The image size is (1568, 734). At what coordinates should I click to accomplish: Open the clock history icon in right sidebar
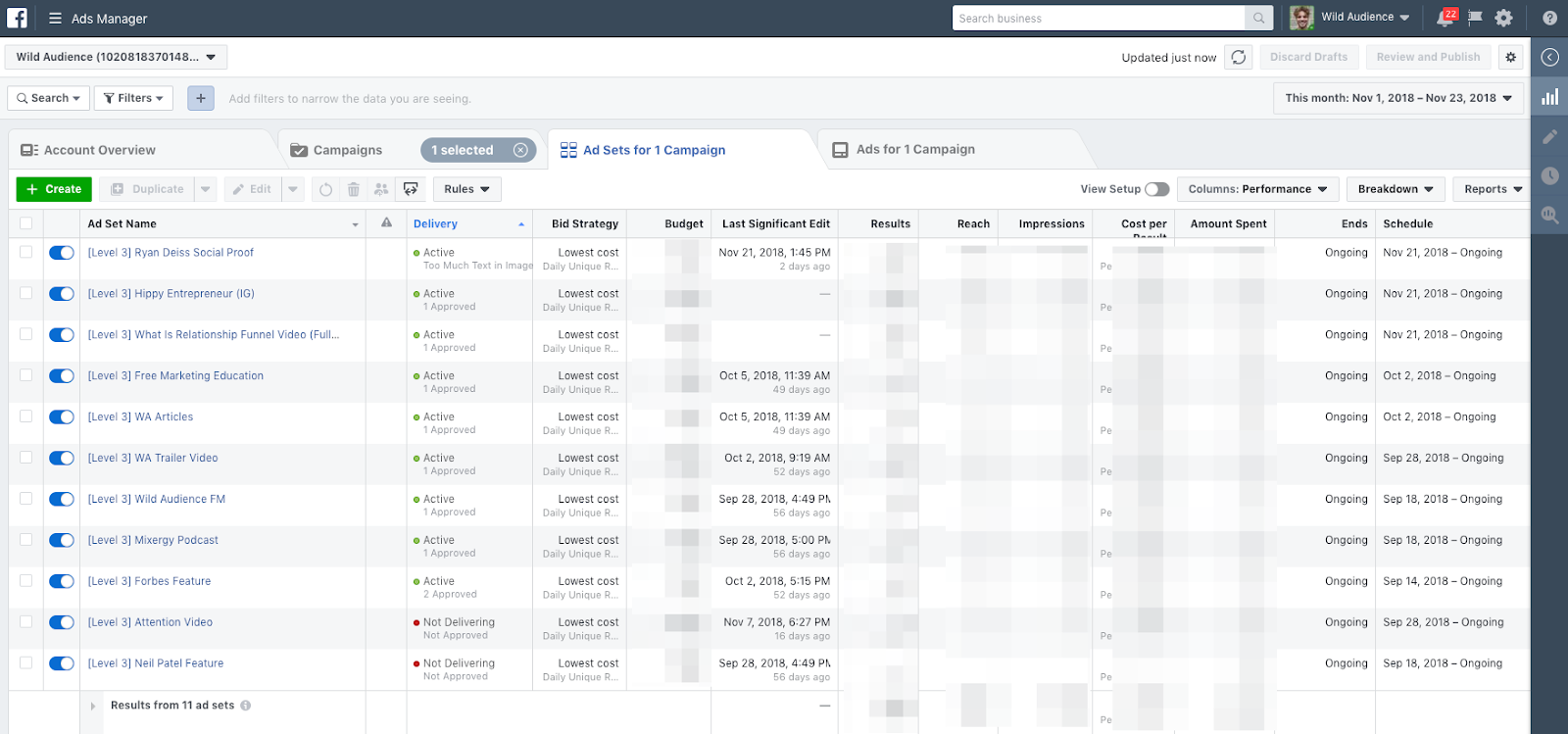click(1549, 175)
